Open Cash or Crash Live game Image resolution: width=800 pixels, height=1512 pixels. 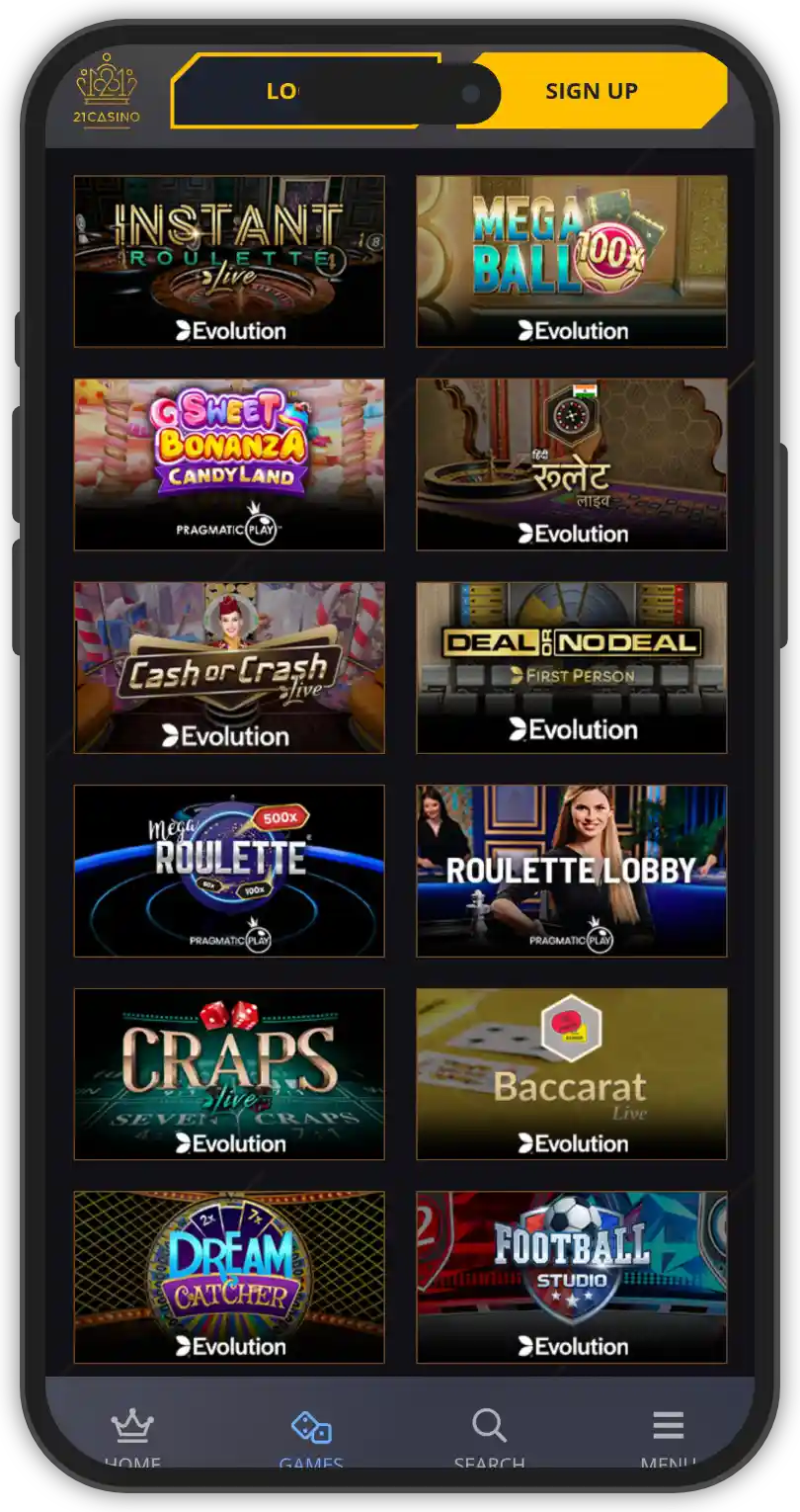tap(229, 668)
